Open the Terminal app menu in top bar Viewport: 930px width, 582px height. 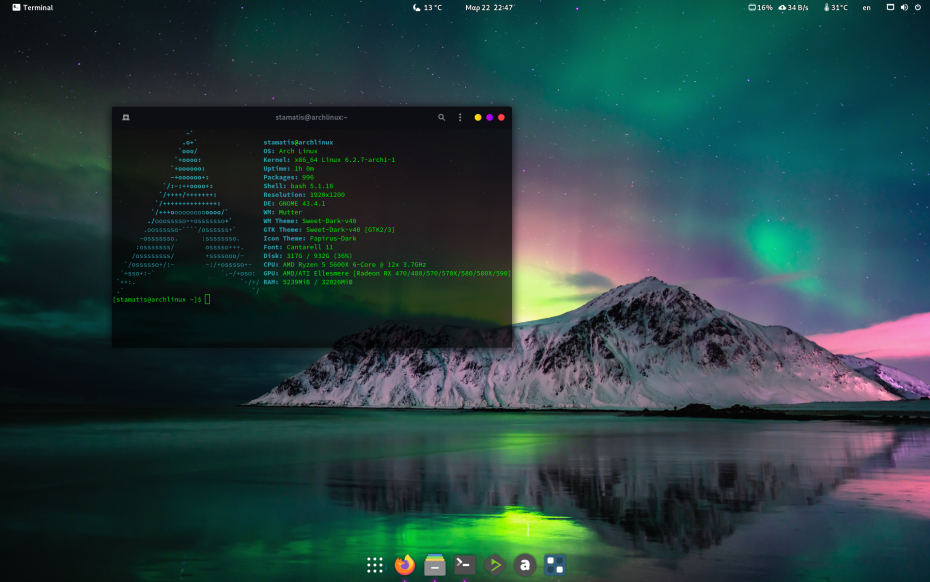(33, 7)
